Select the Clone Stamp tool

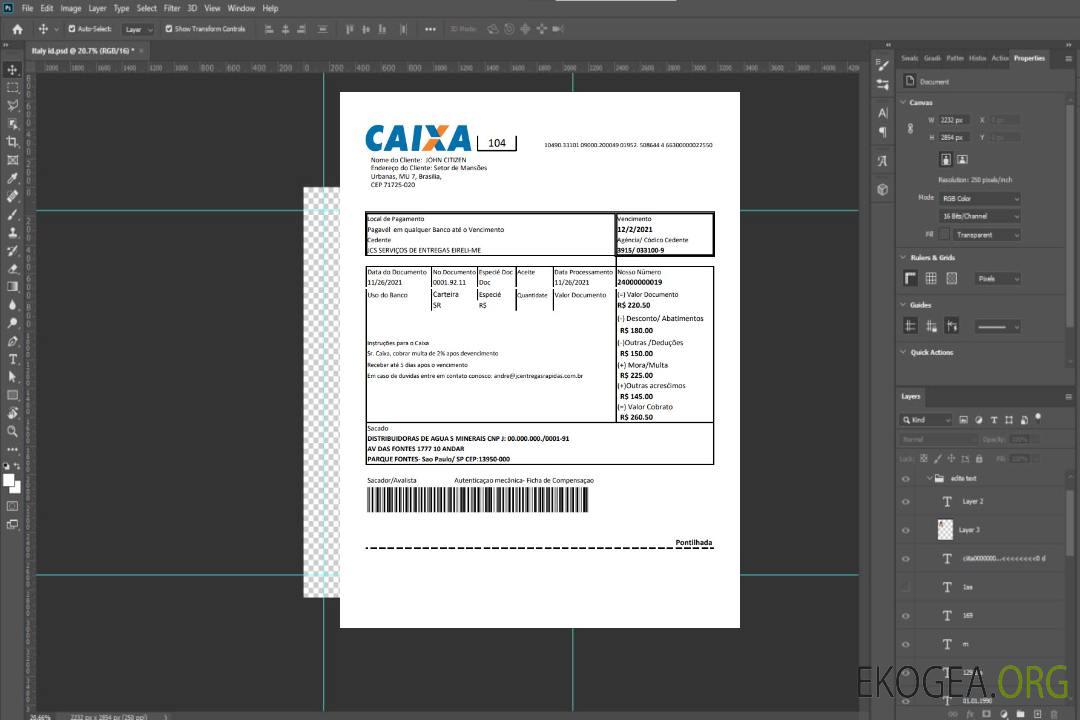tap(12, 233)
